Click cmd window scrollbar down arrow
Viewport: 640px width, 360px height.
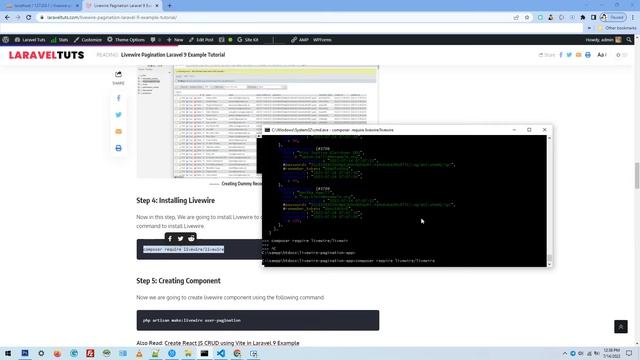[549, 264]
